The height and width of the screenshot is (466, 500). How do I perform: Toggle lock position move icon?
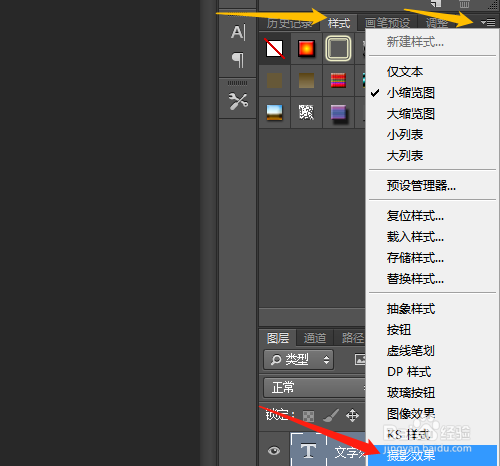click(352, 416)
